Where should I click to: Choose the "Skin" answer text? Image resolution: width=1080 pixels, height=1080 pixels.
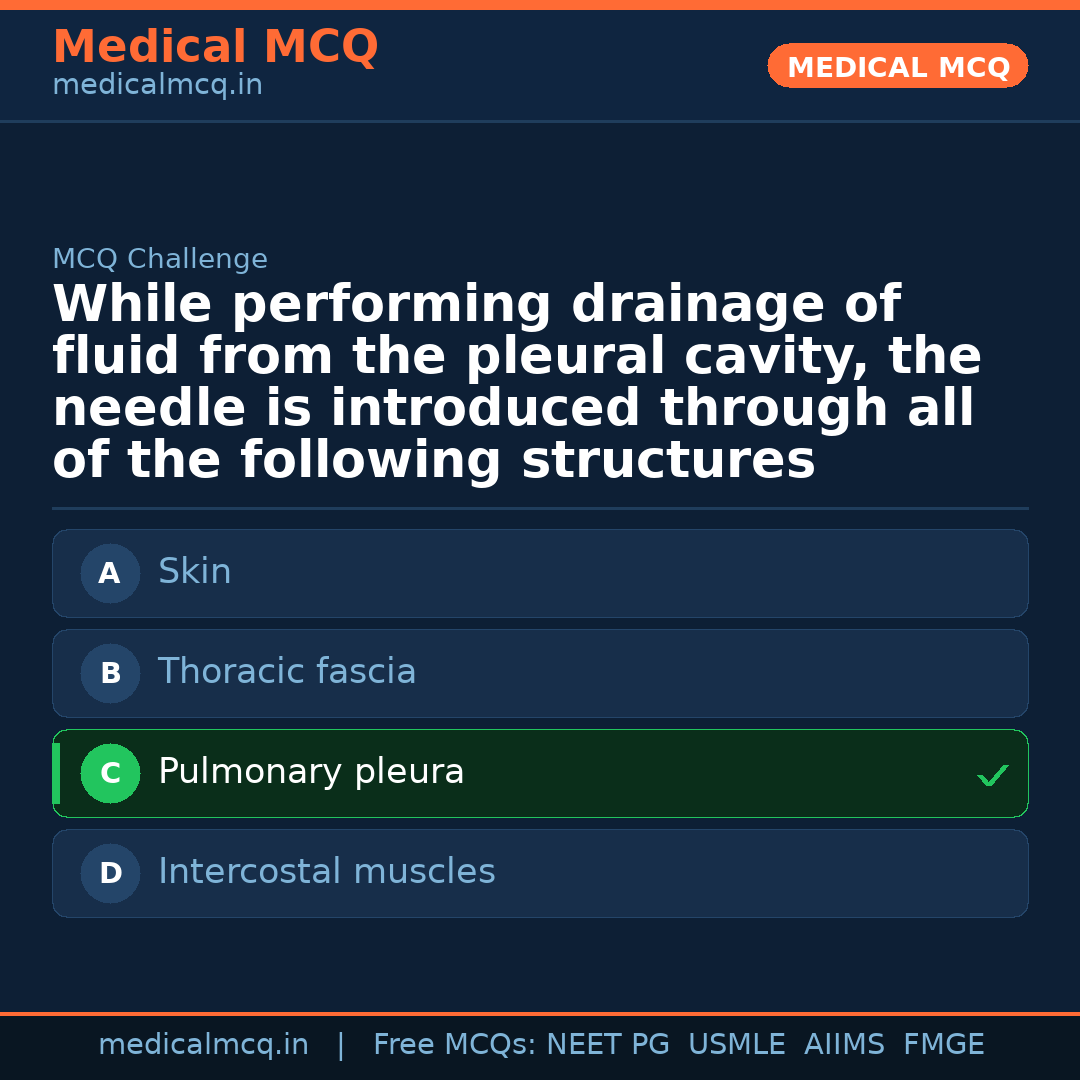[195, 572]
